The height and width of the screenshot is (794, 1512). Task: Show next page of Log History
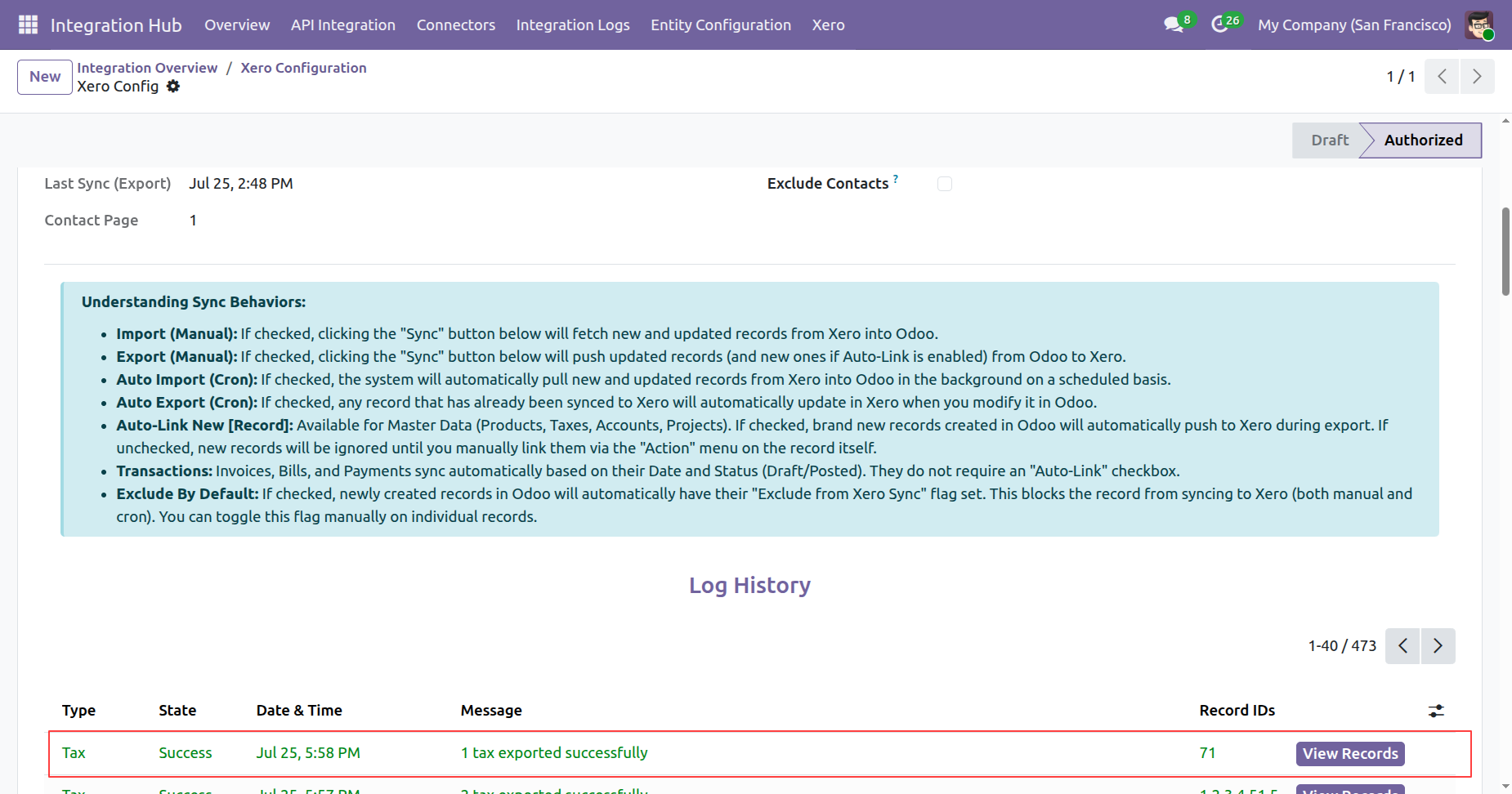(1438, 646)
